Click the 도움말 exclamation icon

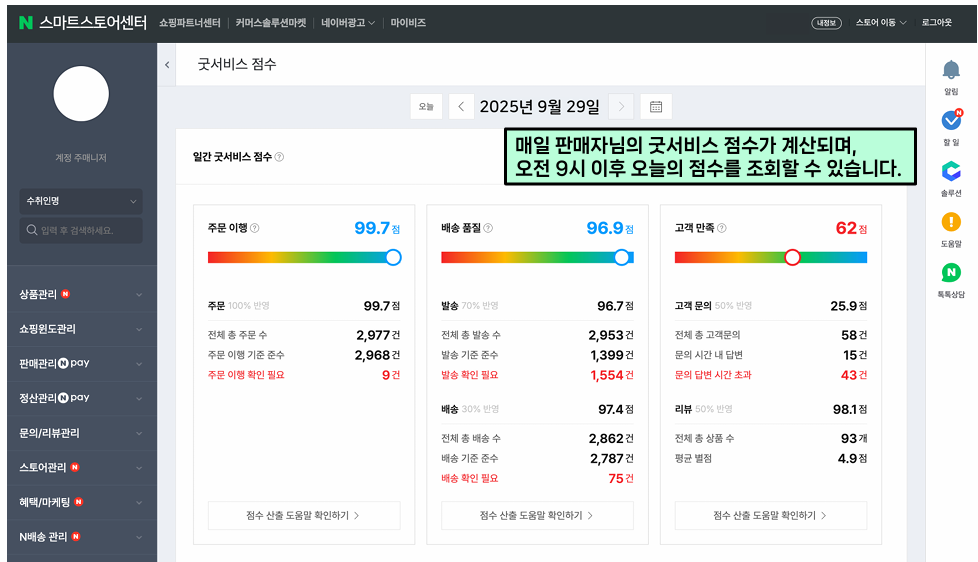(x=951, y=222)
